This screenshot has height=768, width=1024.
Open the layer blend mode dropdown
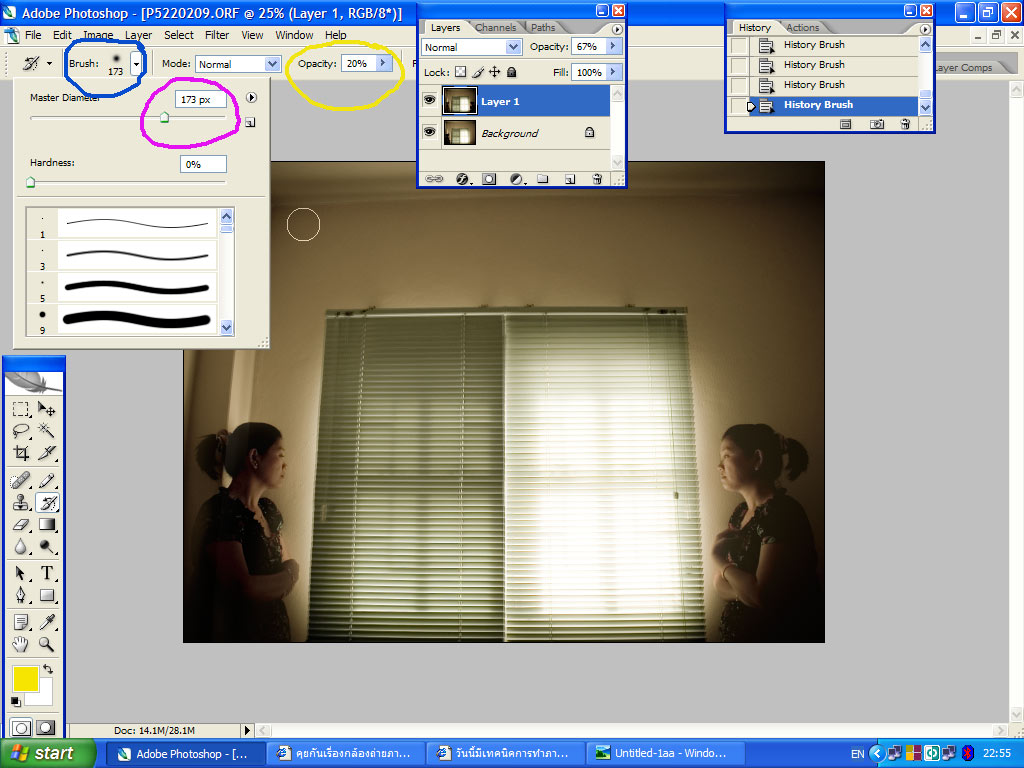click(x=471, y=47)
